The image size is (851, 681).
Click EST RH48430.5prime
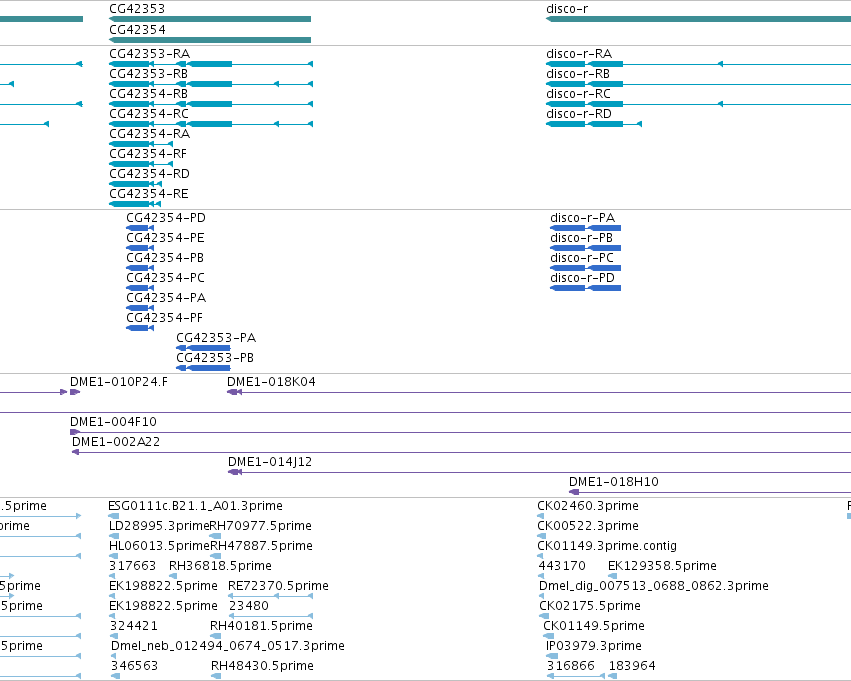[216, 676]
